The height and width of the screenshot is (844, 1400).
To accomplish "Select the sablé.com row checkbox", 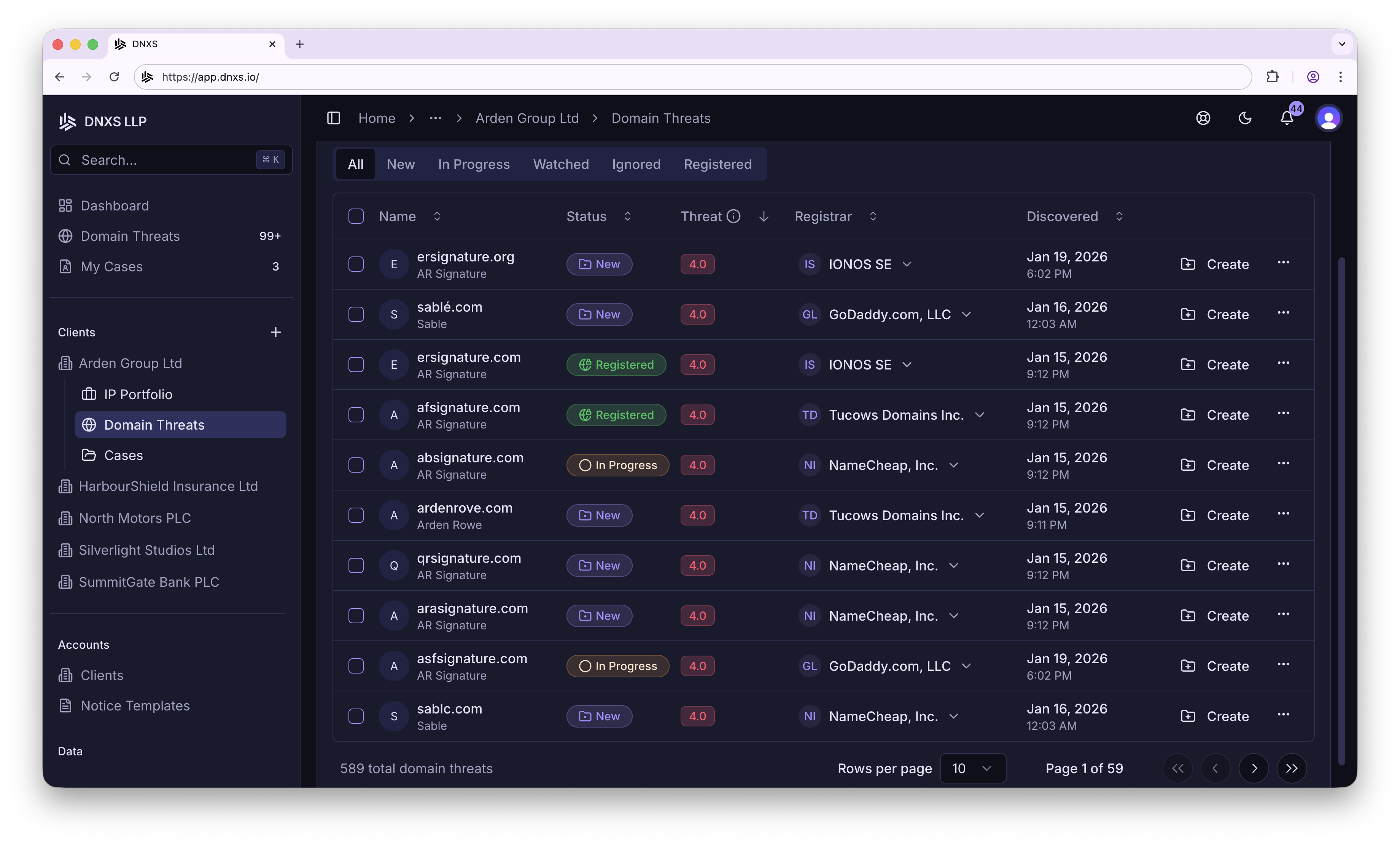I will (356, 314).
